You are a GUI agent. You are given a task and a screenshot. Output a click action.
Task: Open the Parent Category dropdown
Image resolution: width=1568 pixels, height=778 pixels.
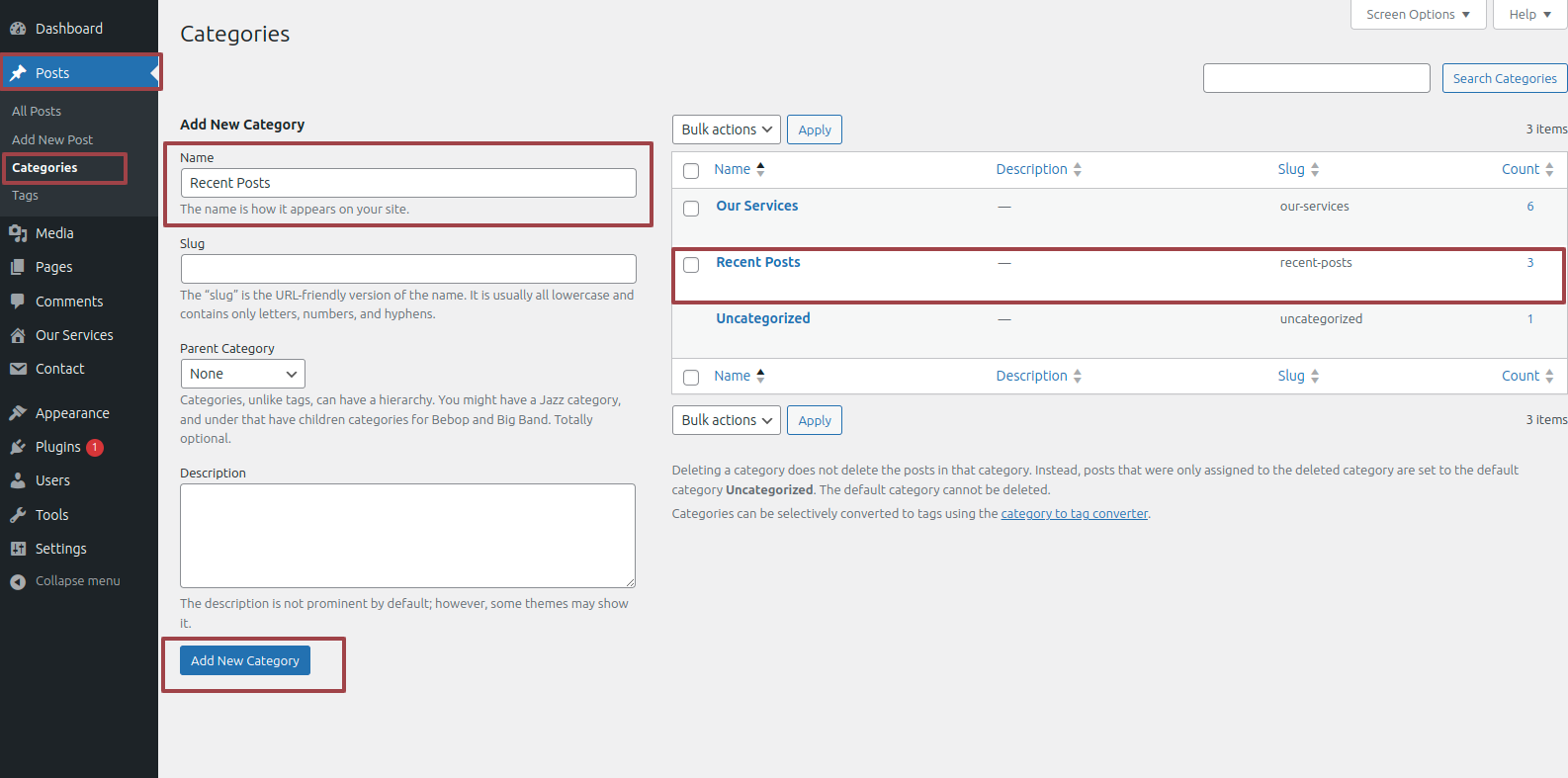(242, 374)
